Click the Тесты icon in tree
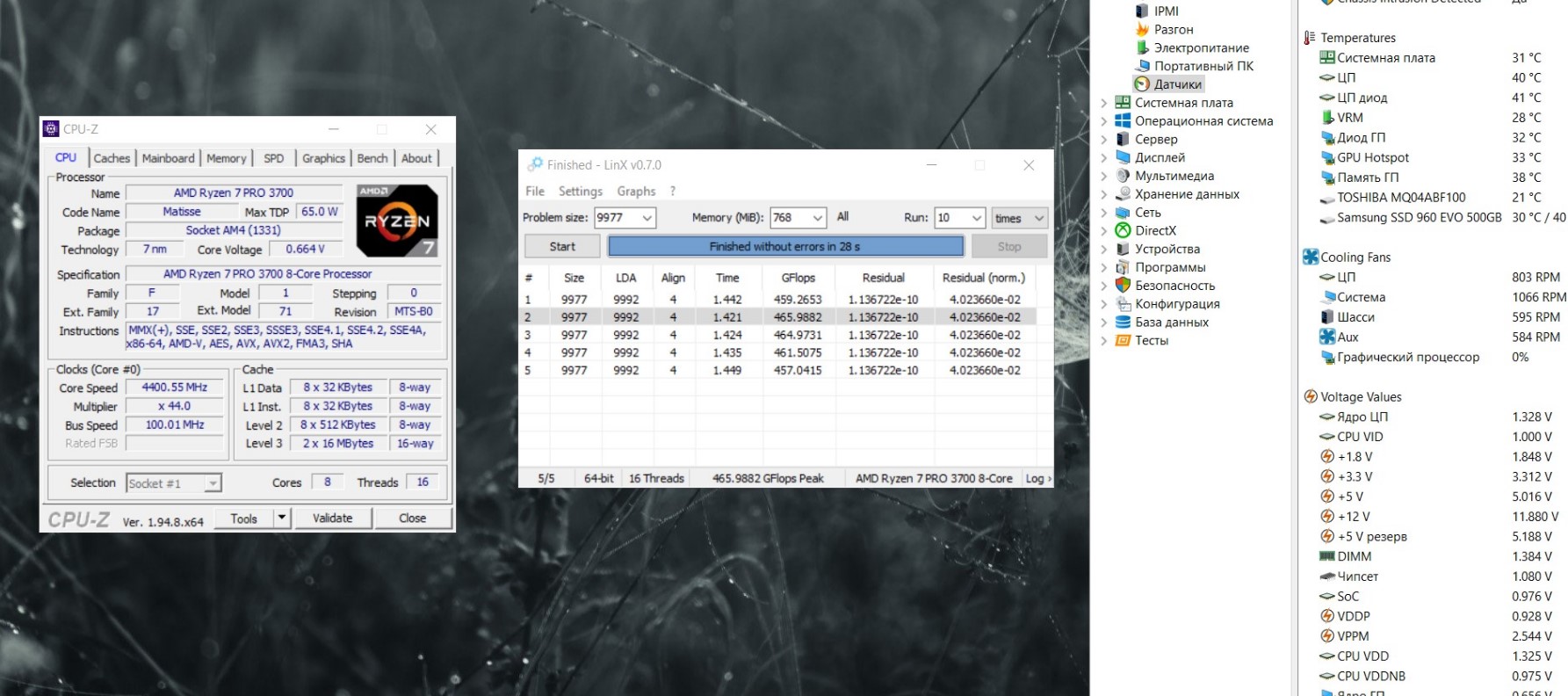The width and height of the screenshot is (1568, 696). (x=1123, y=340)
